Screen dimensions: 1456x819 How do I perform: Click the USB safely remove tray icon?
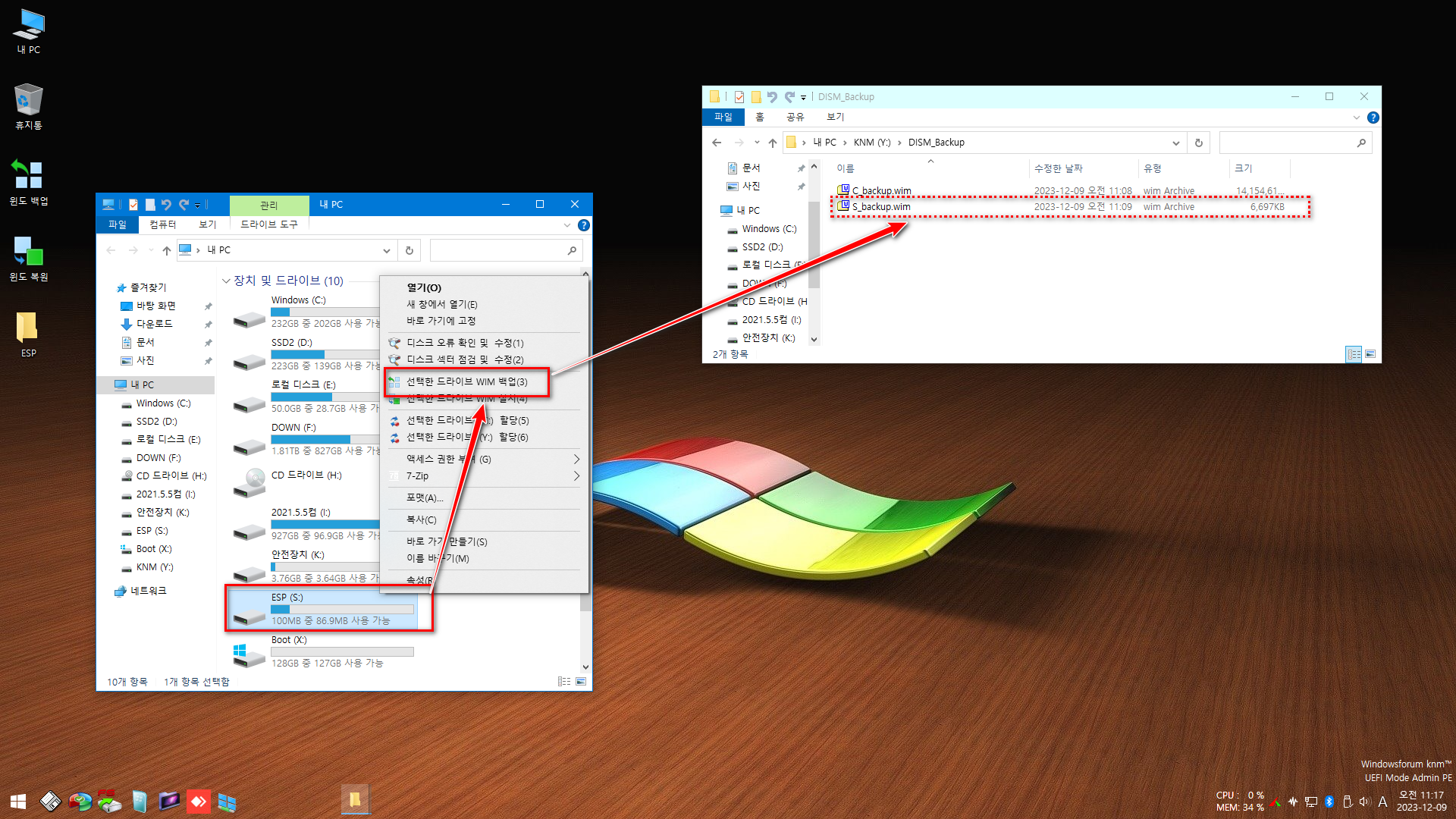pos(1348,802)
